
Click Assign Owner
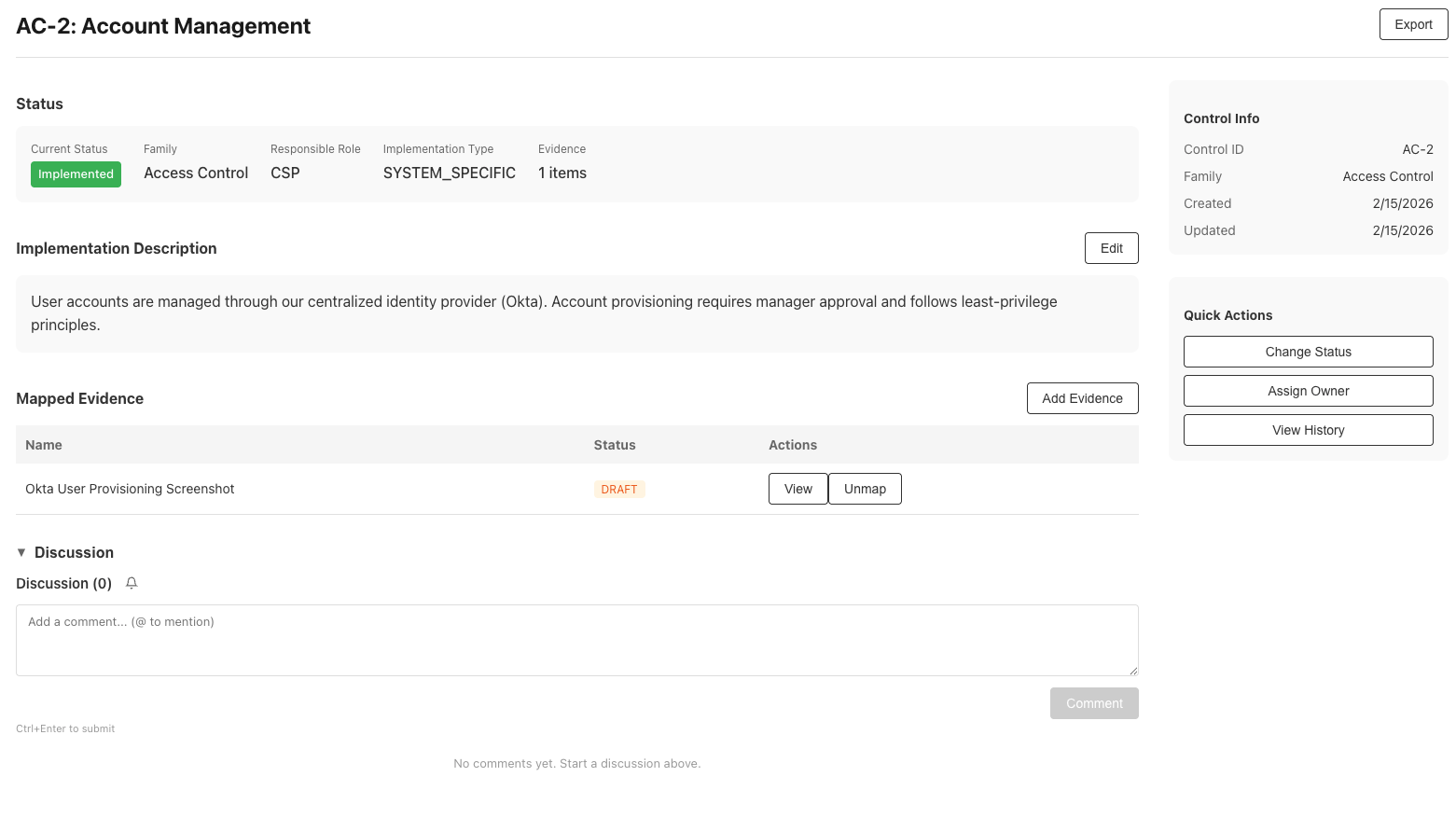point(1308,390)
